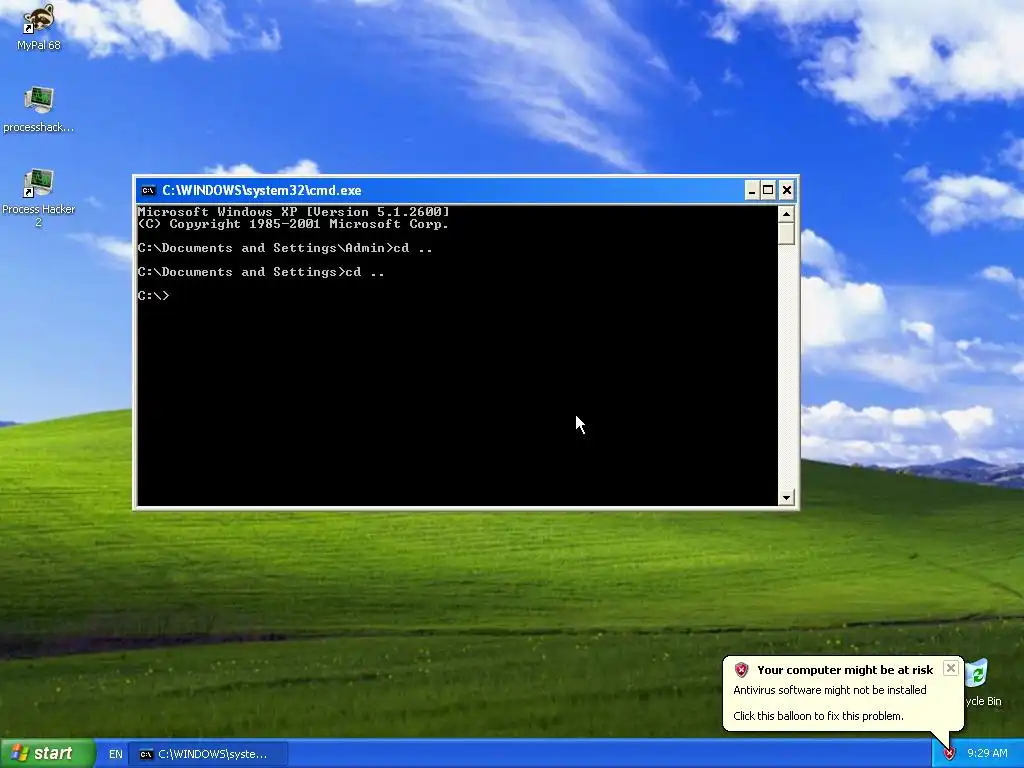Select the C:\WINDOWS\syste... taskbar button
The image size is (1024, 768).
click(x=208, y=754)
